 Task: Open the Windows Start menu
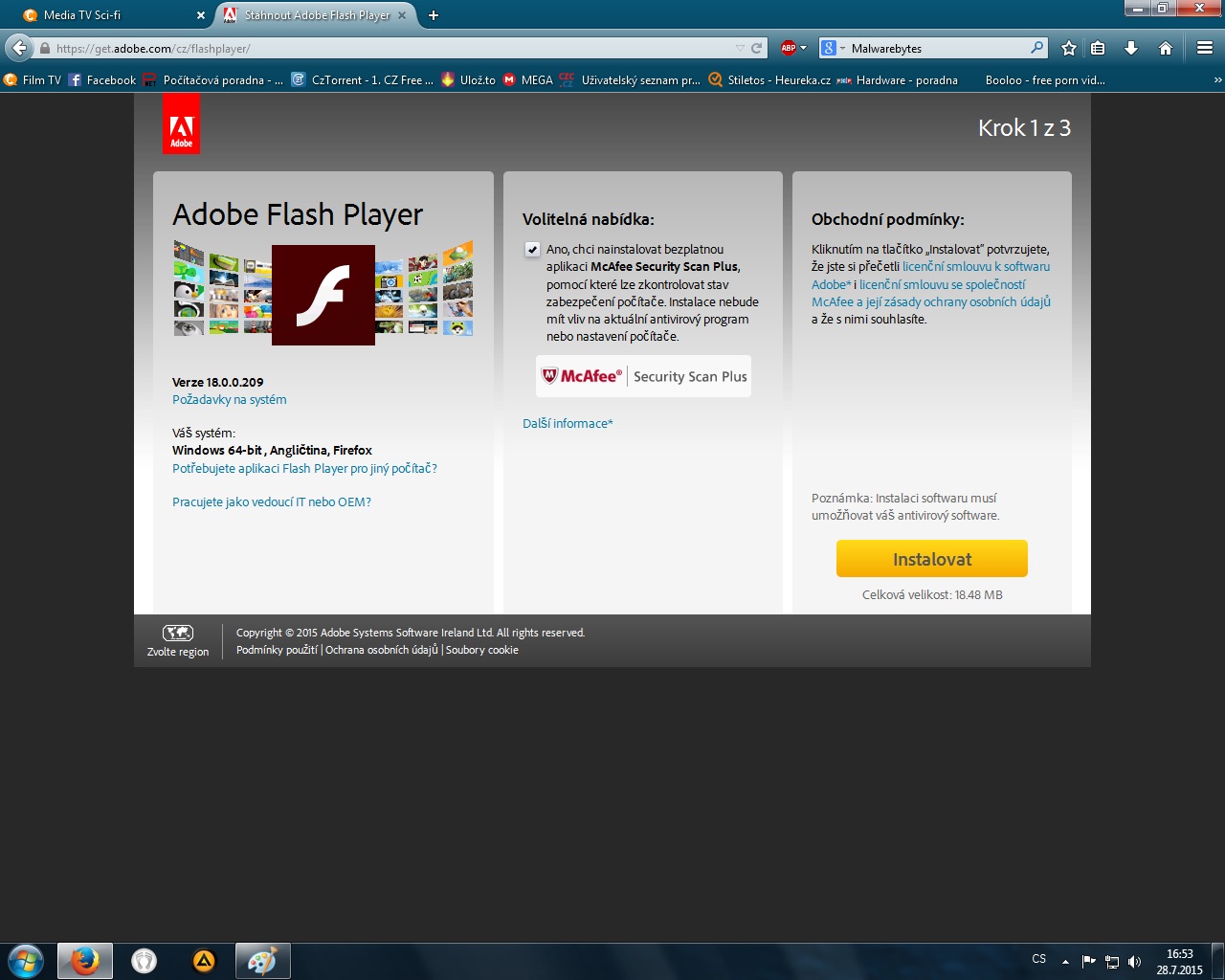26,961
